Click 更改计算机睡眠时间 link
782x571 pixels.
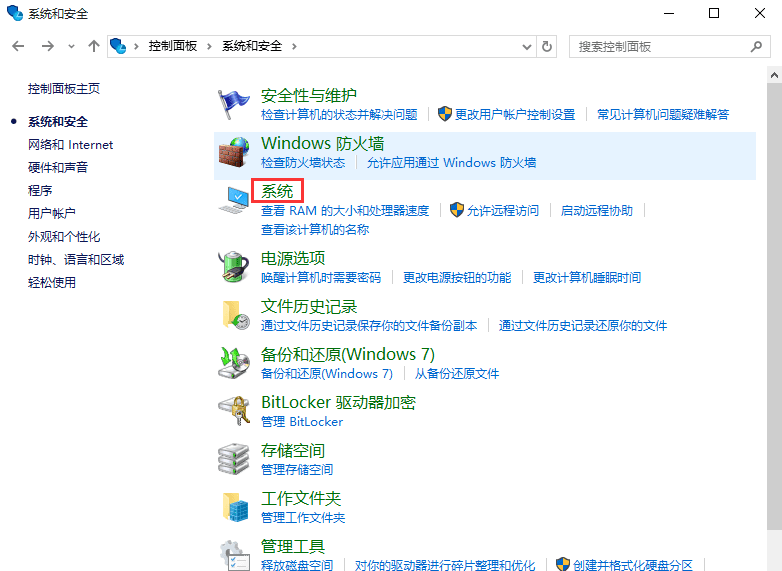pos(587,277)
